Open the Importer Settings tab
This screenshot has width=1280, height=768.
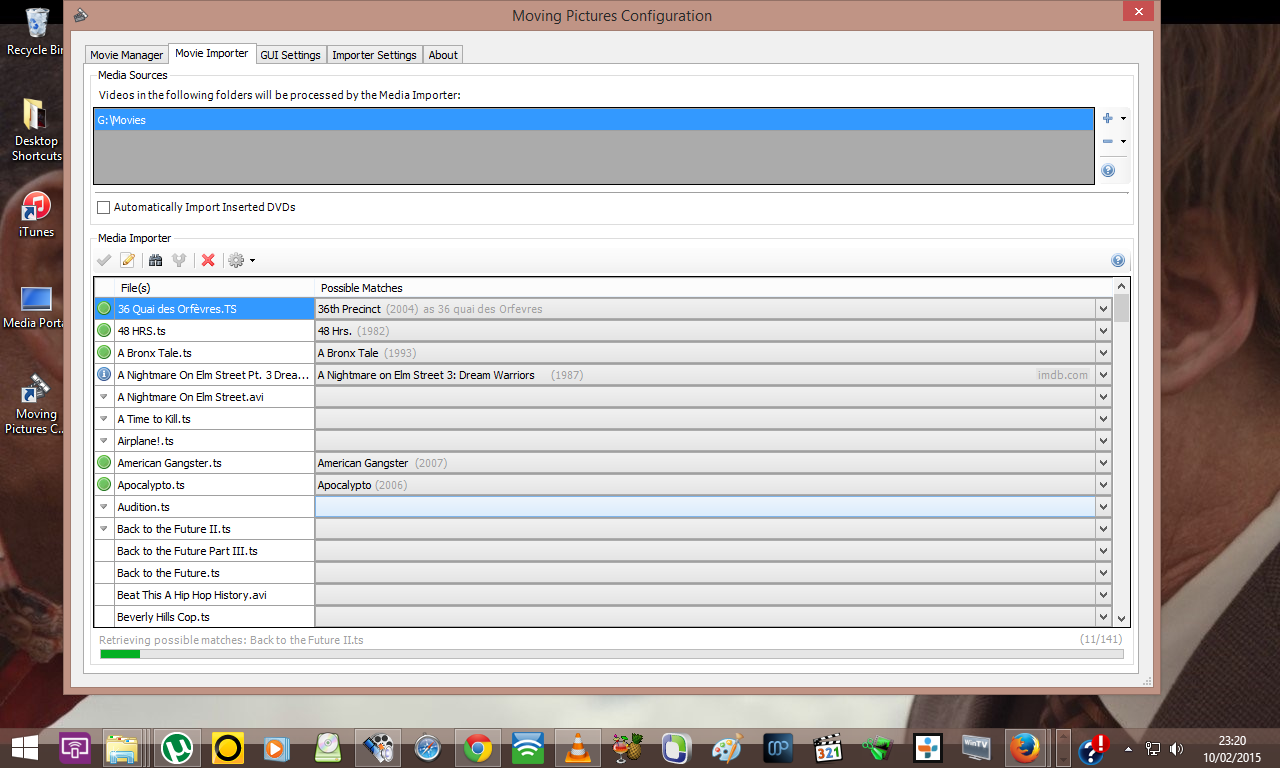coord(375,55)
